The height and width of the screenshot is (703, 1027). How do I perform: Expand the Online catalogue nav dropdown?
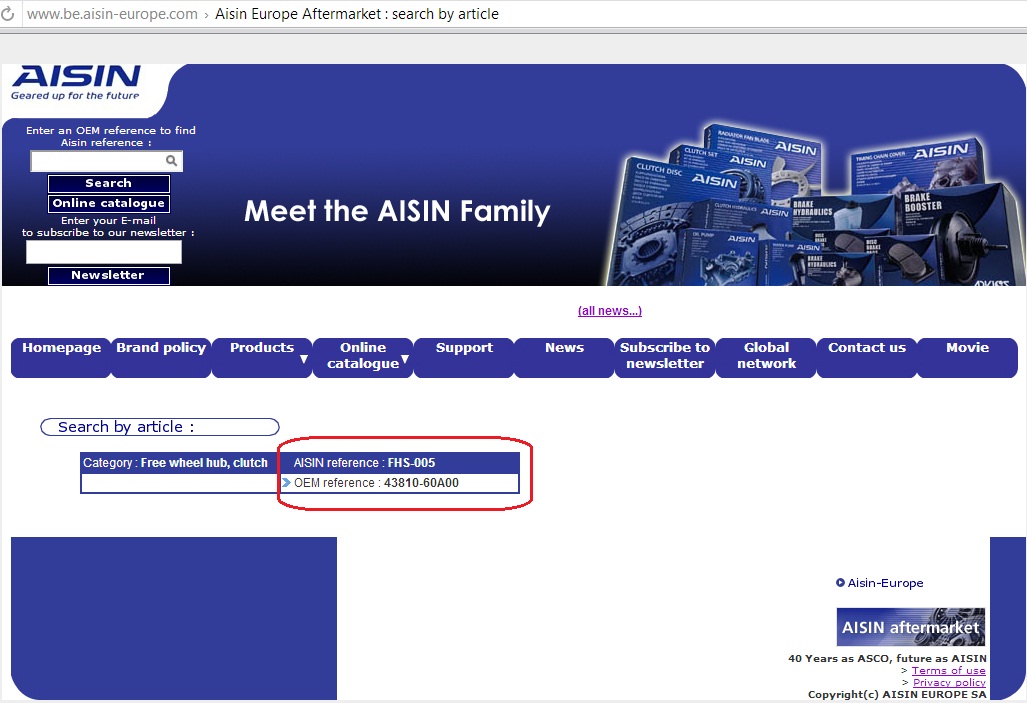(362, 356)
